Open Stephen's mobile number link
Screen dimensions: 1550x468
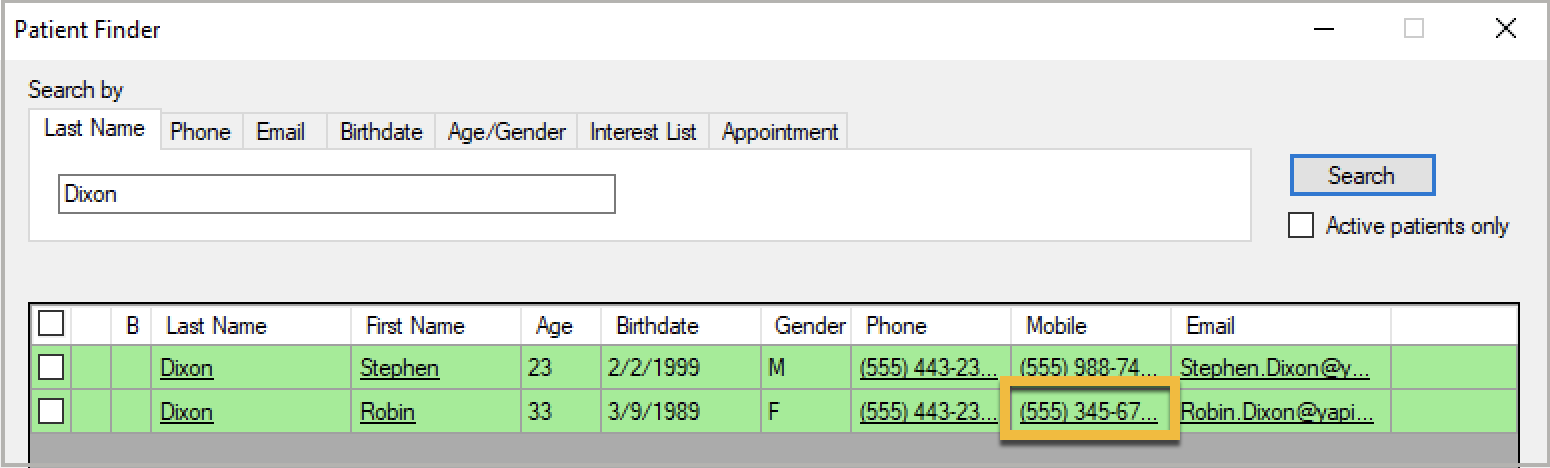[x=1088, y=368]
